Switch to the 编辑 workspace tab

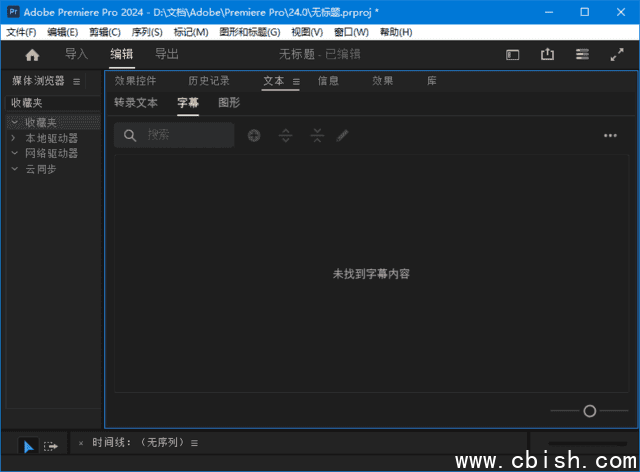[x=122, y=54]
